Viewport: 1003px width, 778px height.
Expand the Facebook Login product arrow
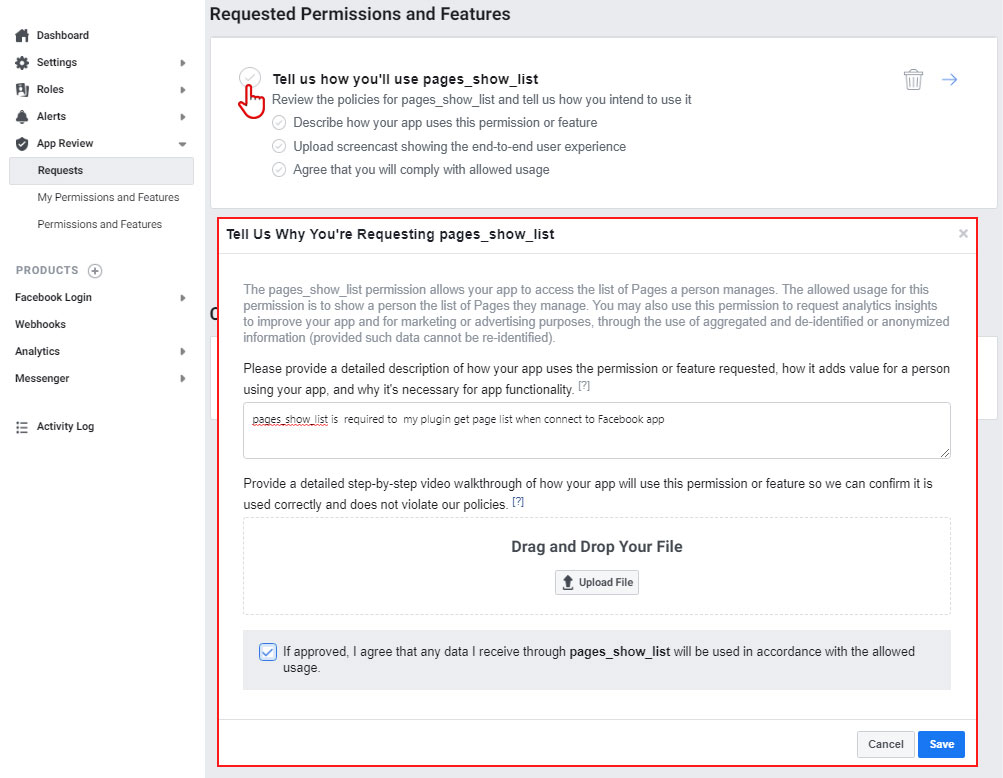tap(182, 298)
